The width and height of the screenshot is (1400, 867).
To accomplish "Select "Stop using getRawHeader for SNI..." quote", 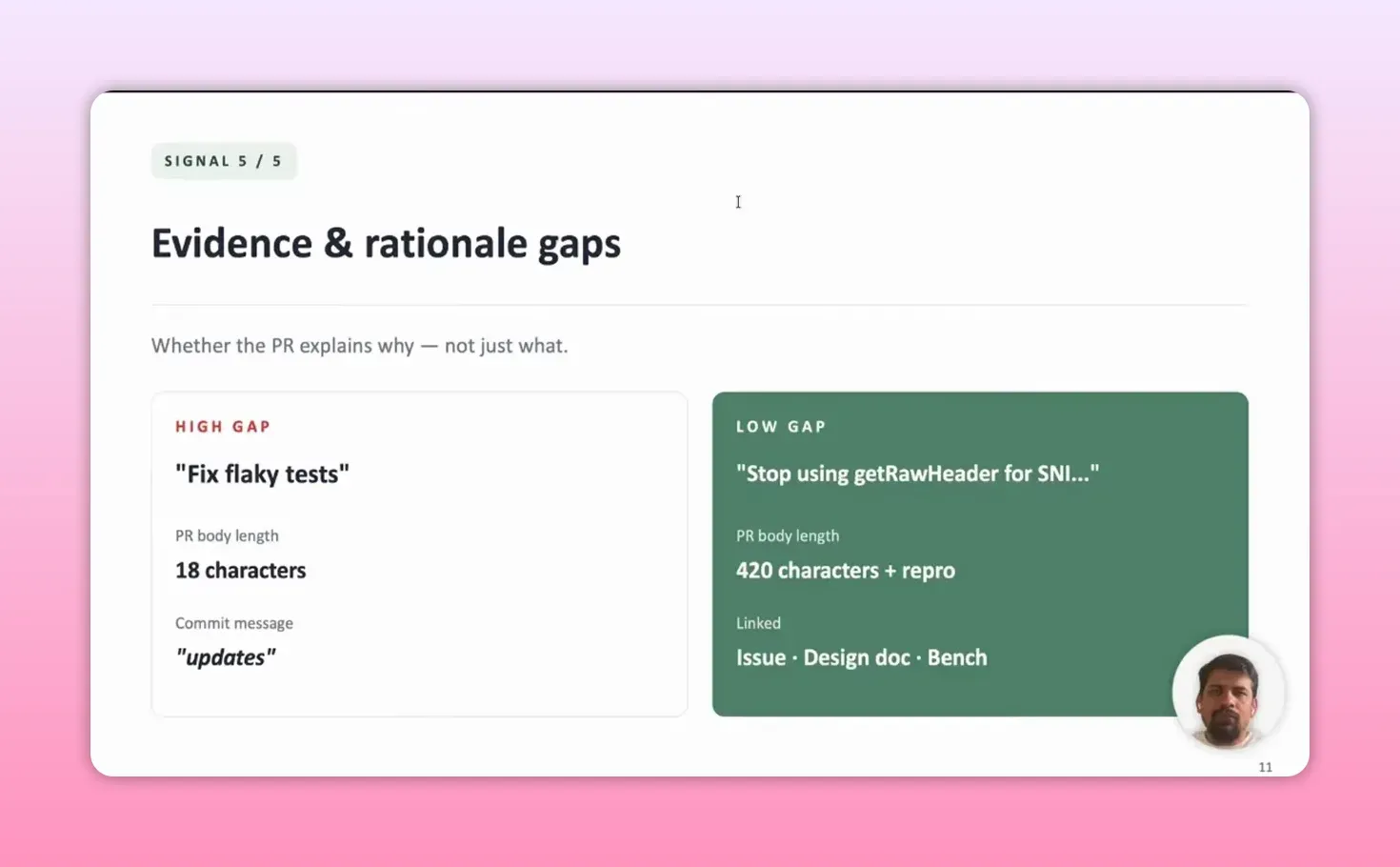I will click(x=917, y=474).
